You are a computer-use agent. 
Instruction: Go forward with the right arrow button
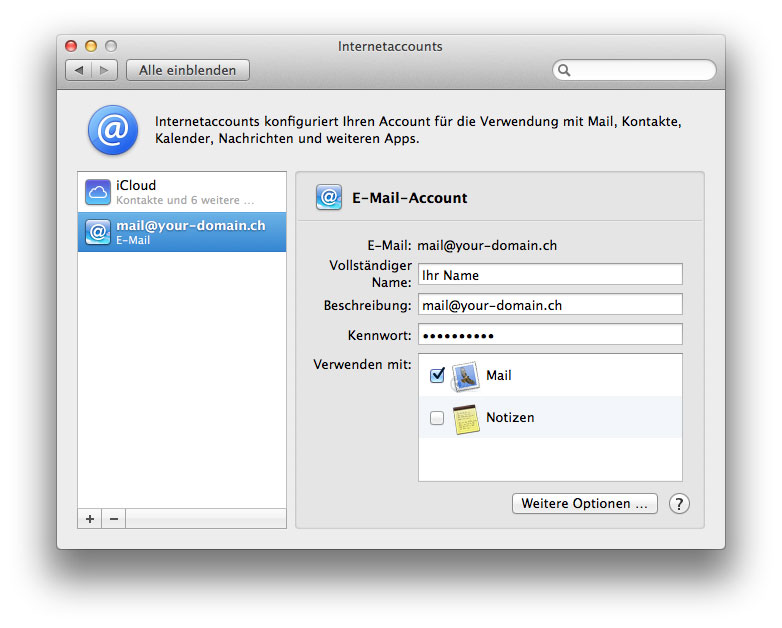click(x=105, y=70)
